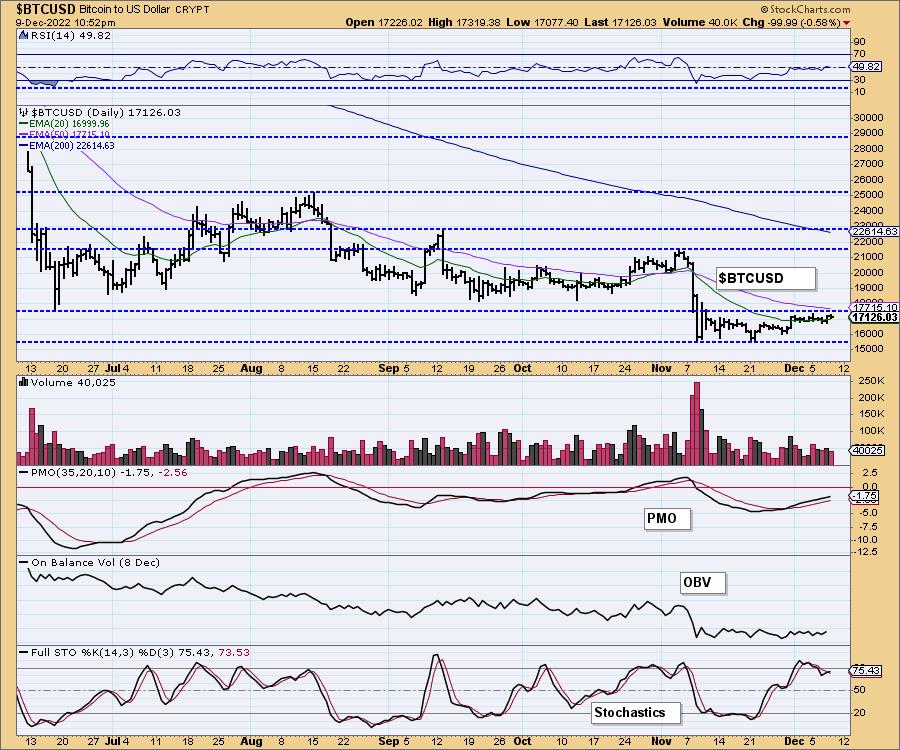
Task: Click the CRYPT exchange label
Action: [193, 10]
